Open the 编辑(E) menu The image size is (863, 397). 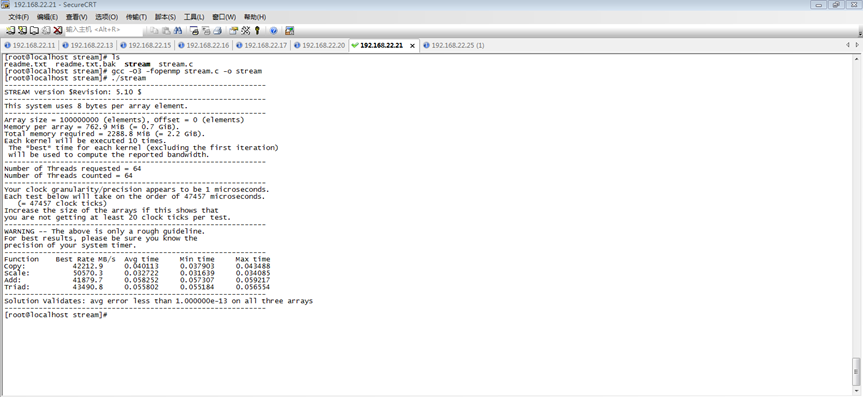click(x=47, y=17)
